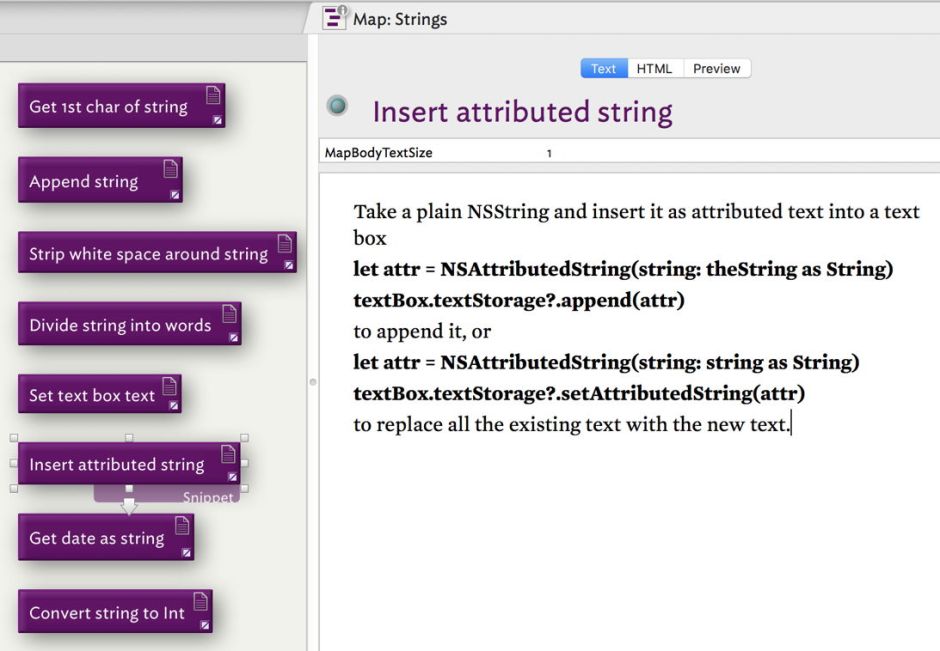Click corner badge on Set text box text
Viewport: 940px width, 651px height.
click(173, 406)
